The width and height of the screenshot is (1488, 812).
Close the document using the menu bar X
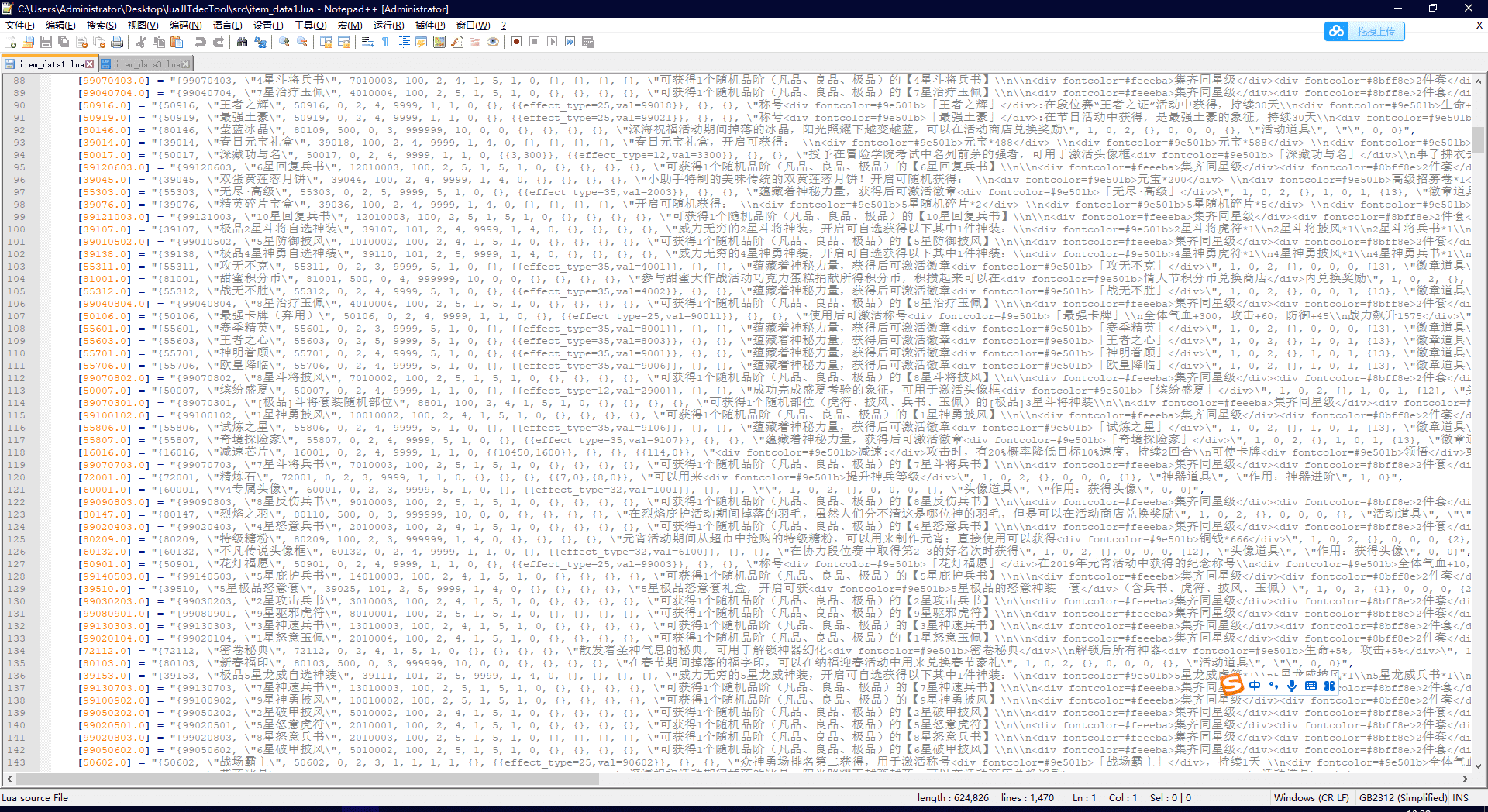click(1479, 26)
